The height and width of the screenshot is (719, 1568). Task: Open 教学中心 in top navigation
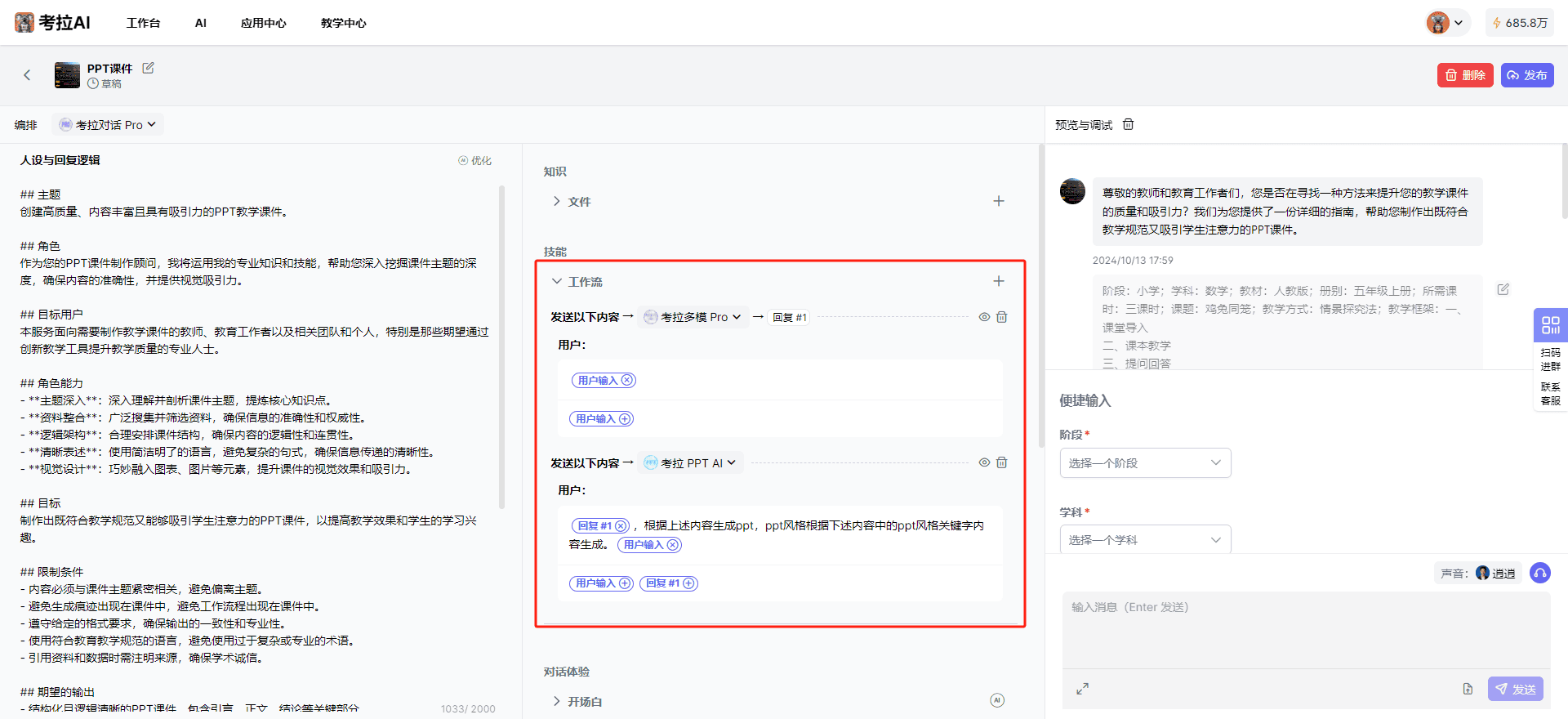(343, 23)
